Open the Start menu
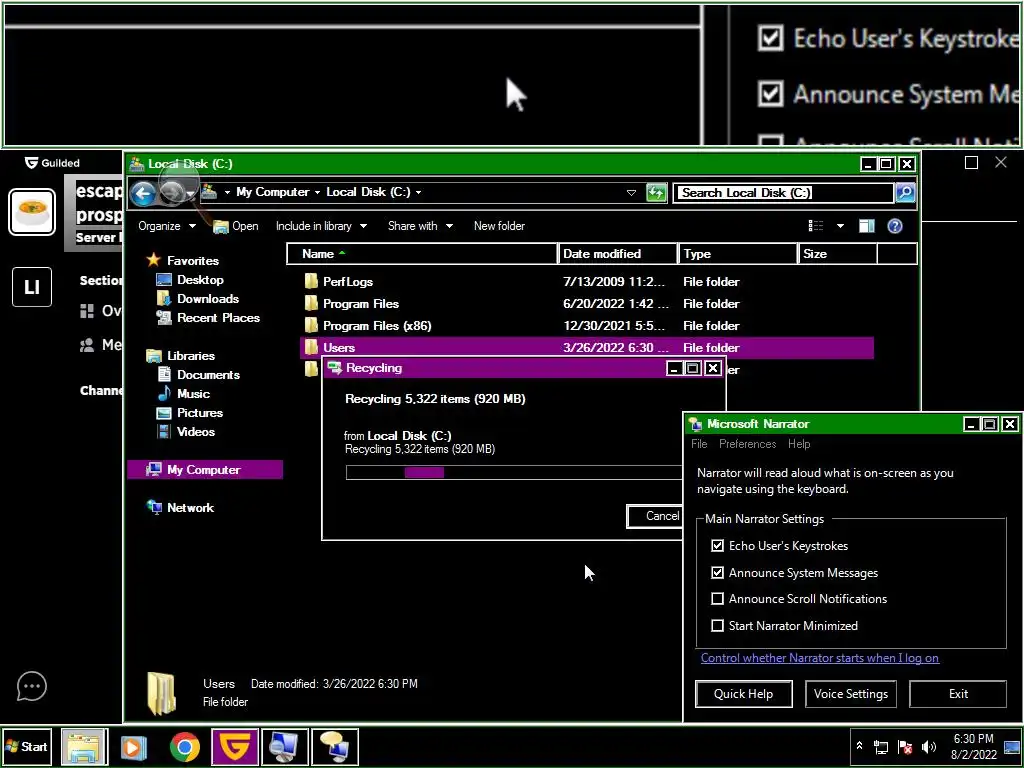 pyautogui.click(x=27, y=746)
